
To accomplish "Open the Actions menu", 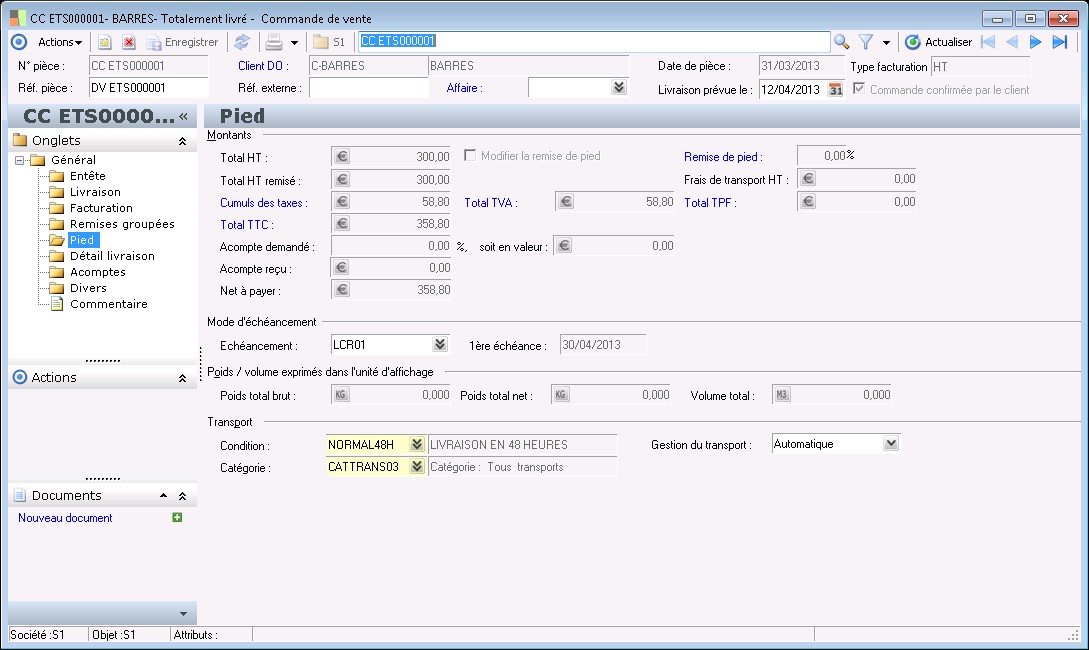I will click(x=59, y=42).
